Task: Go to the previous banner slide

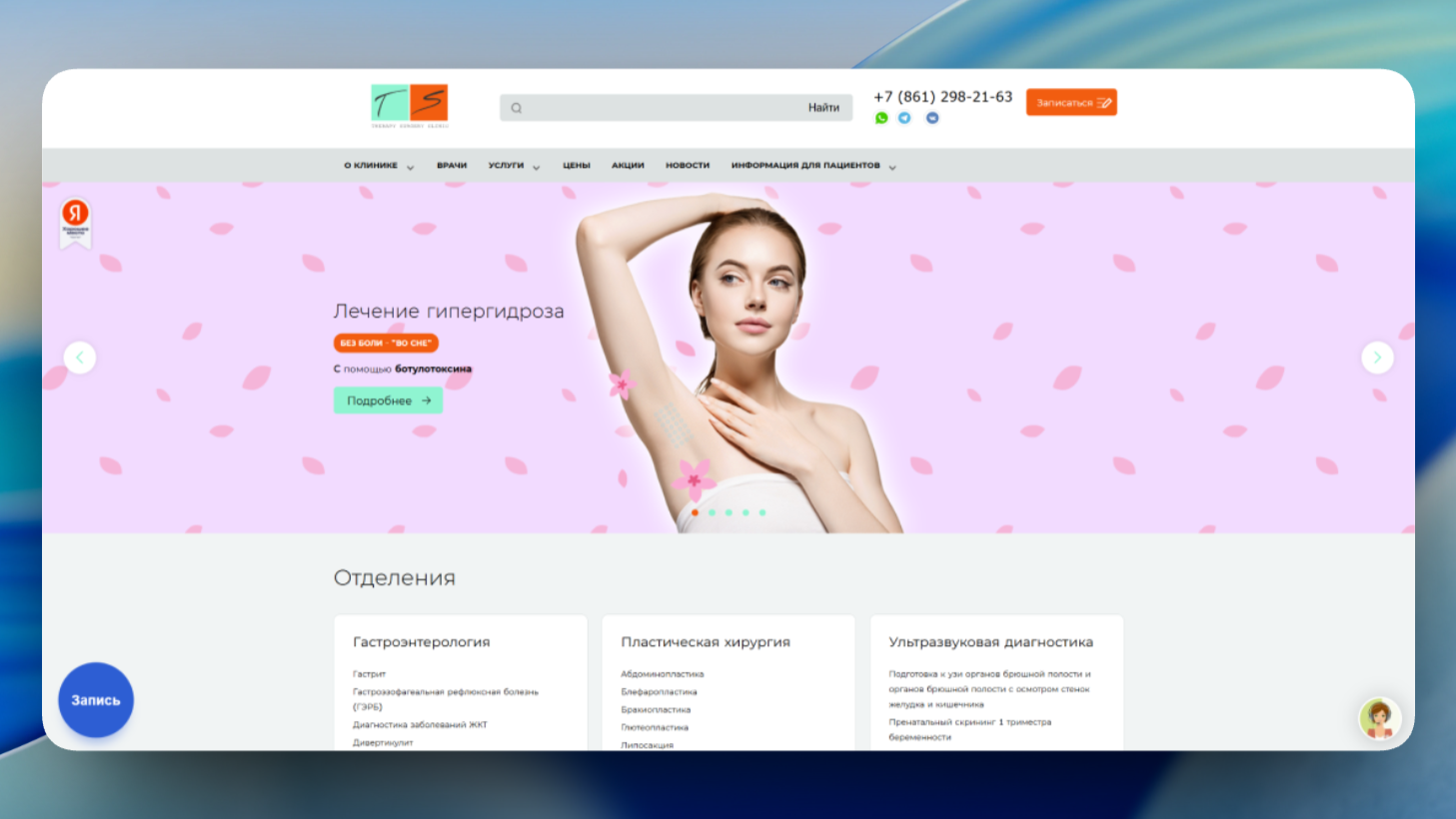Action: click(x=80, y=358)
